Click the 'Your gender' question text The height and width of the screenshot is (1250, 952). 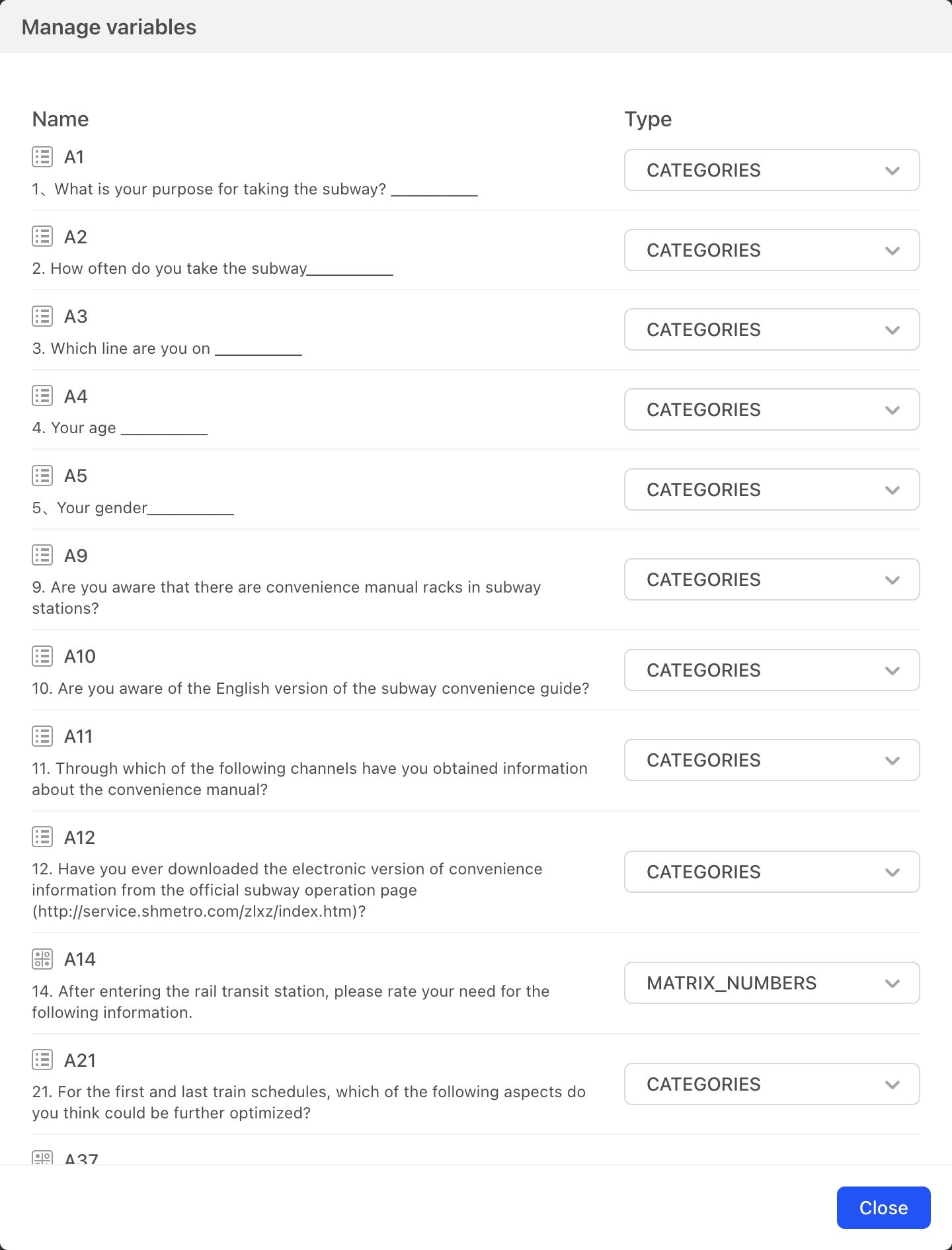[x=102, y=508]
